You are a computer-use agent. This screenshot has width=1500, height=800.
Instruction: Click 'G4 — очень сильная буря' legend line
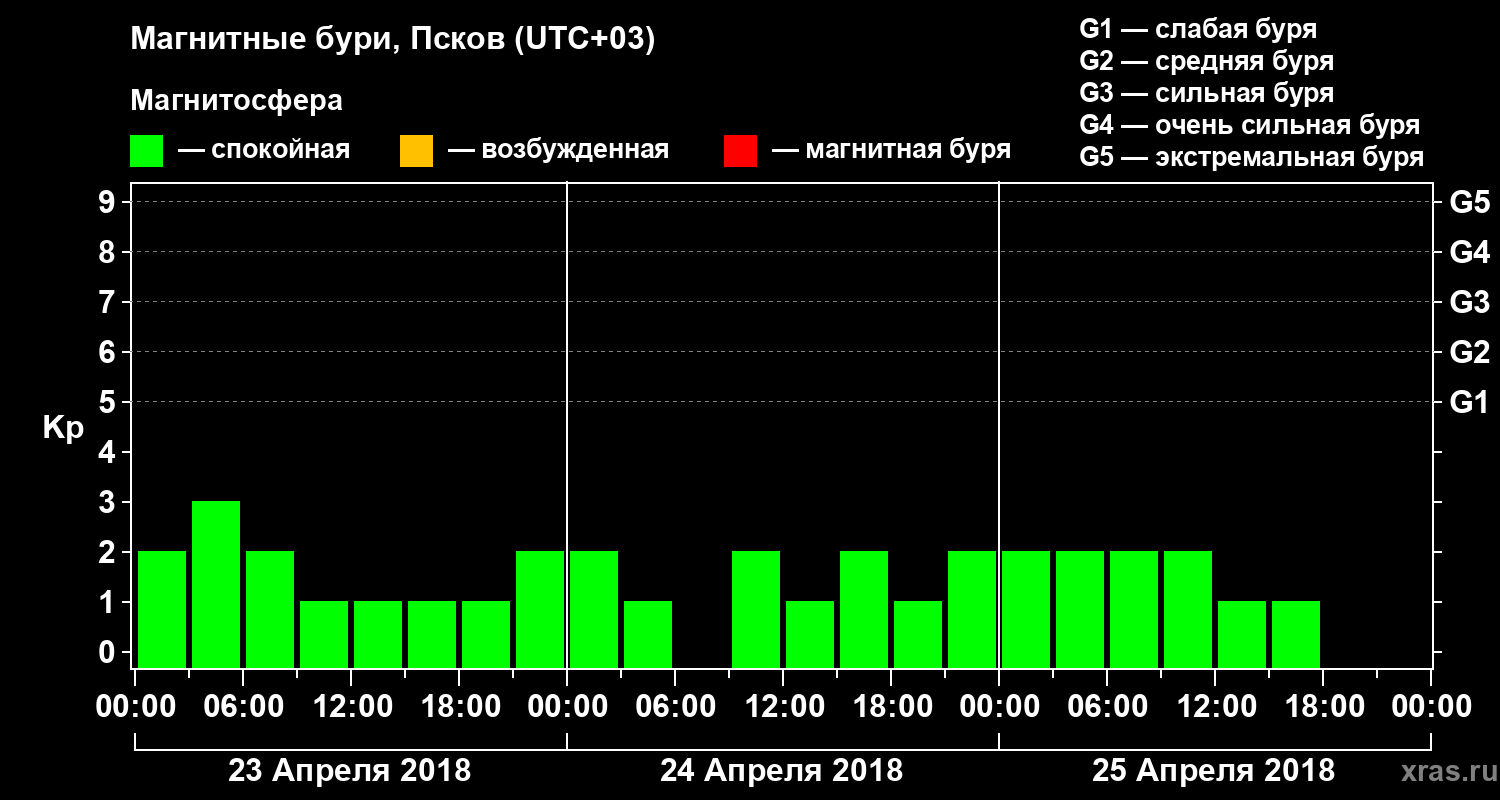pyautogui.click(x=1250, y=125)
